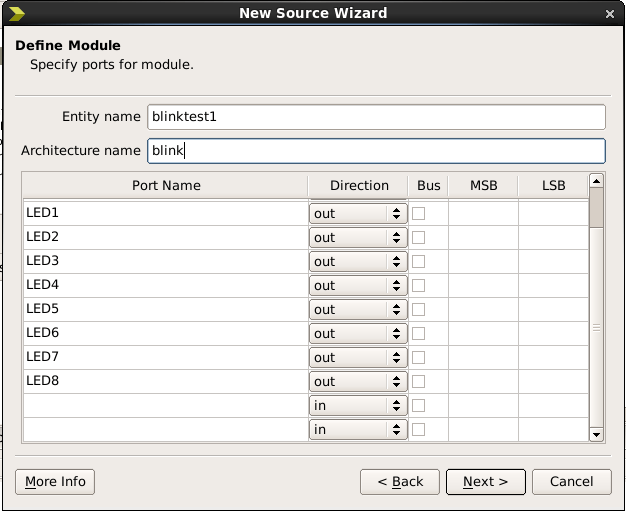Click the Port Name column header
626x511 pixels.
coord(166,186)
